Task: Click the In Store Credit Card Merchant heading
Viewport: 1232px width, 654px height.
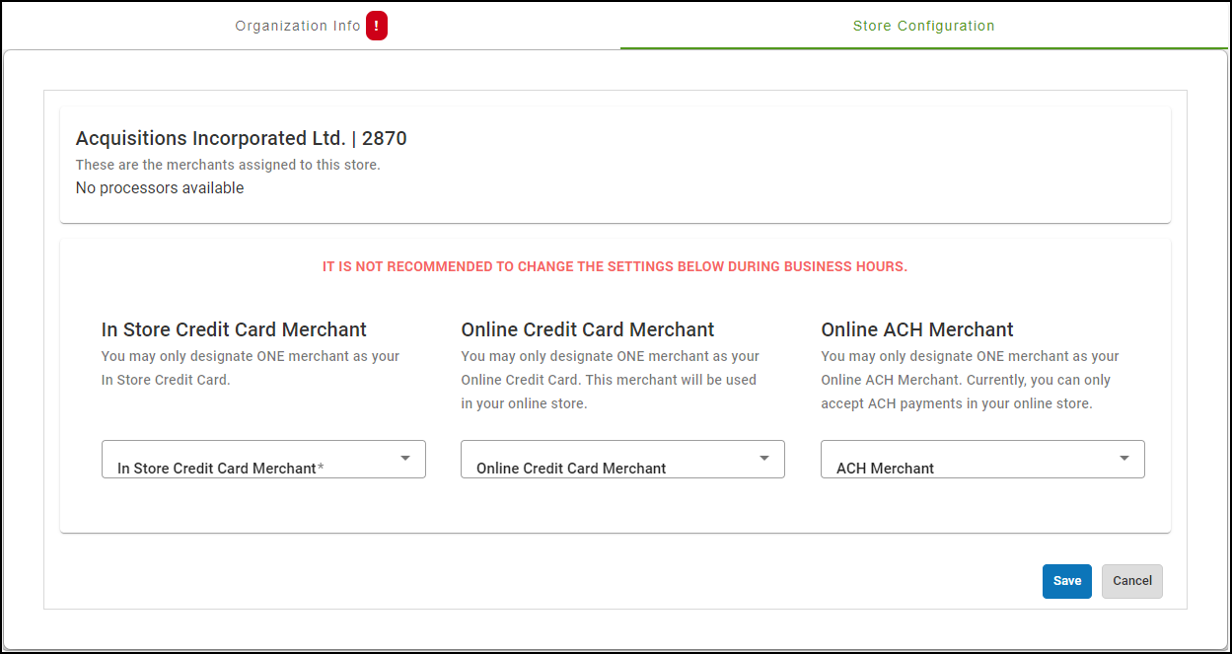Action: pyautogui.click(x=234, y=329)
